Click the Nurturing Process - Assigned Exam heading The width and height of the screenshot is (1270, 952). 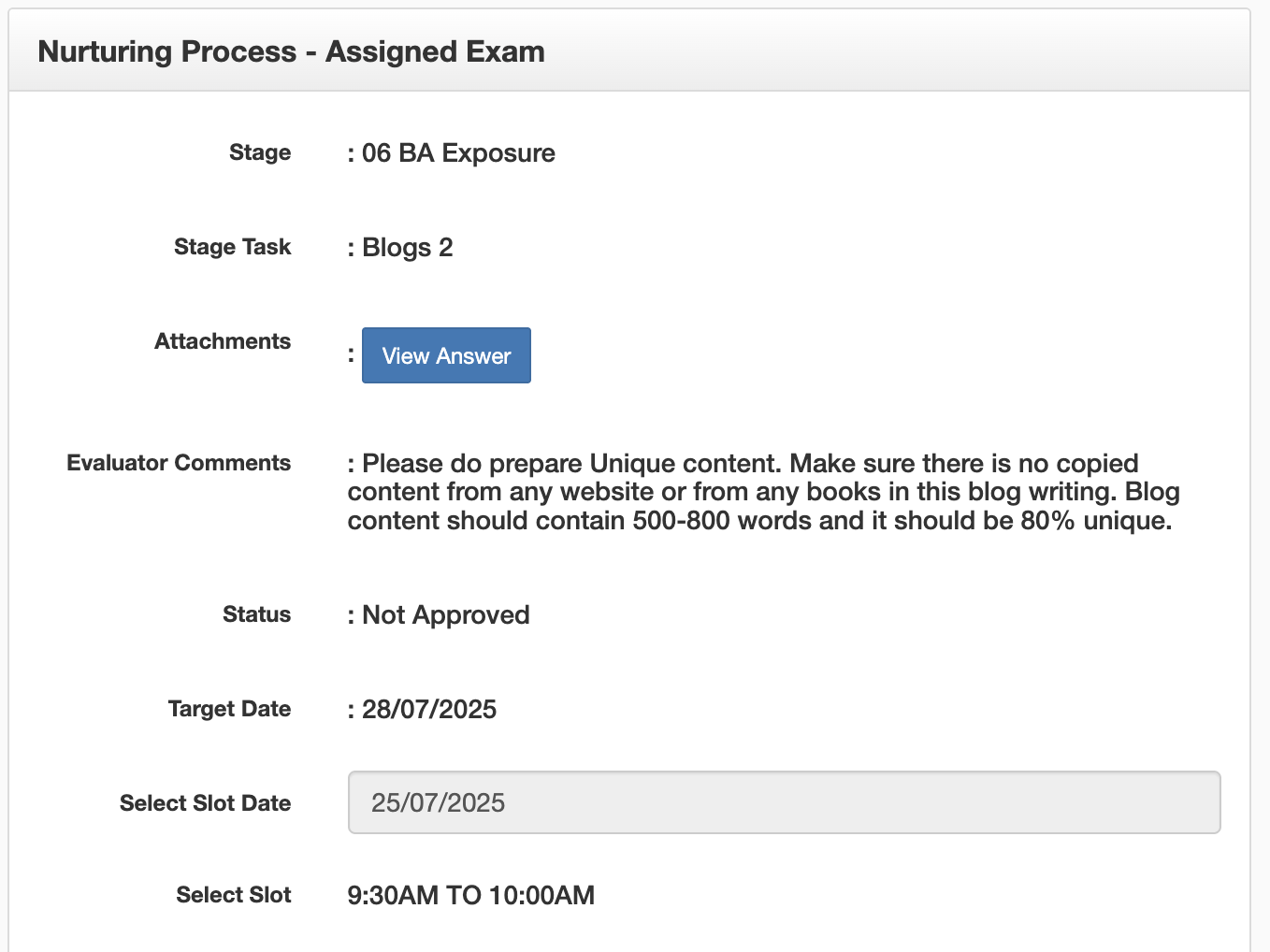(291, 51)
